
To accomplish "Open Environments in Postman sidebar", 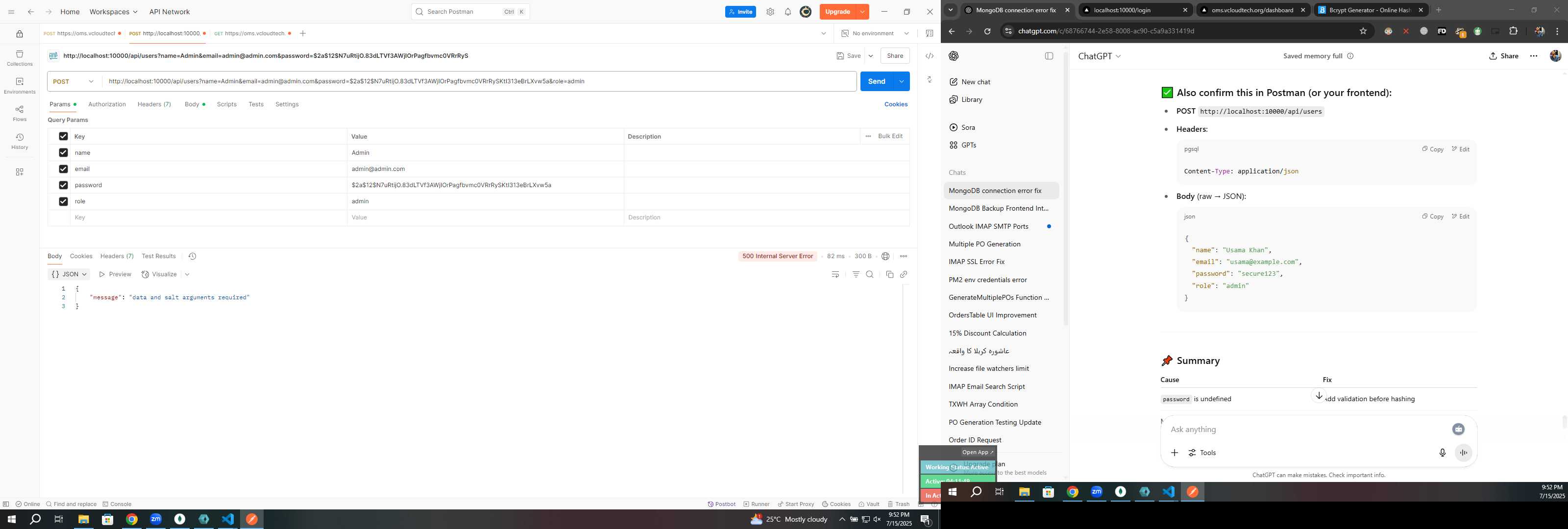I will (x=20, y=86).
